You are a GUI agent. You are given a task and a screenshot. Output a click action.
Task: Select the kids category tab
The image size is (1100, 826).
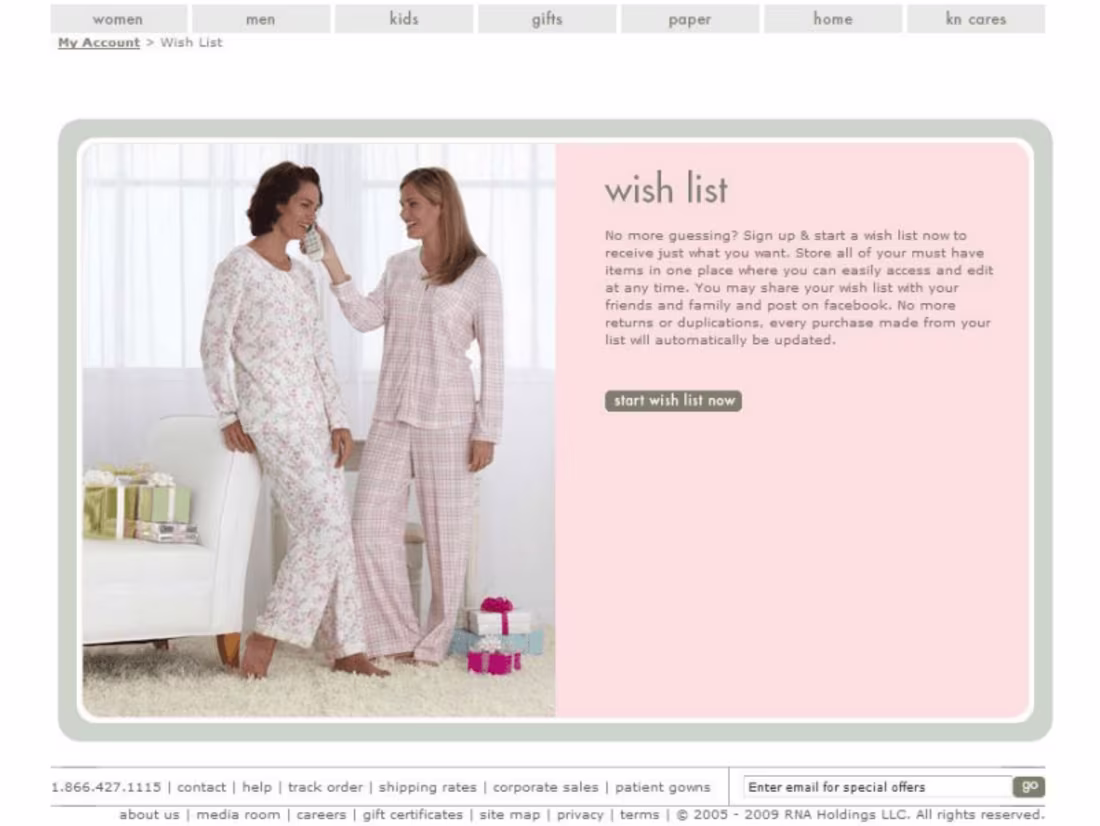404,19
